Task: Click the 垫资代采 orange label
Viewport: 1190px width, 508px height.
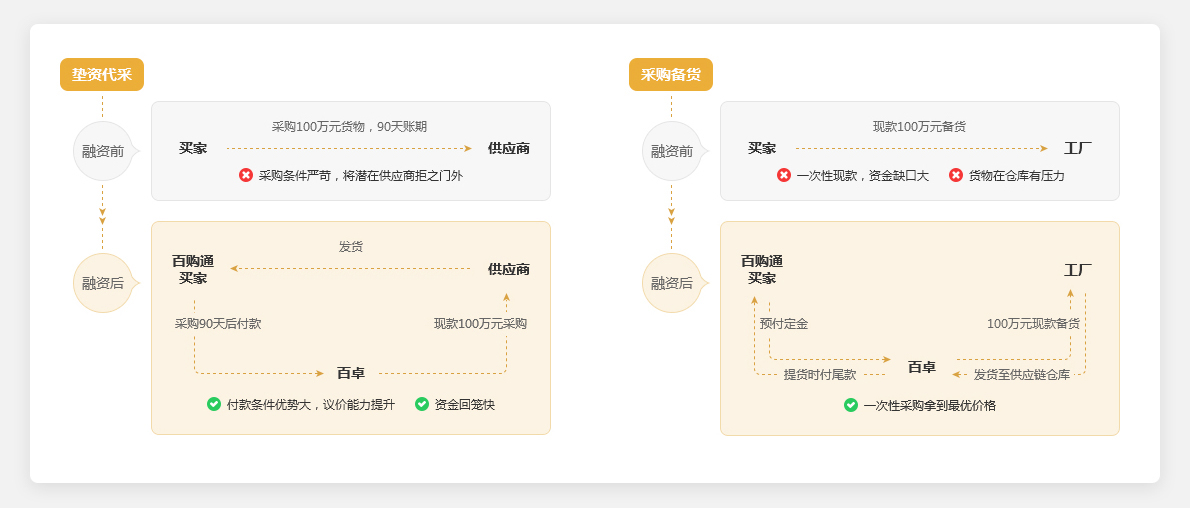Action: [102, 74]
